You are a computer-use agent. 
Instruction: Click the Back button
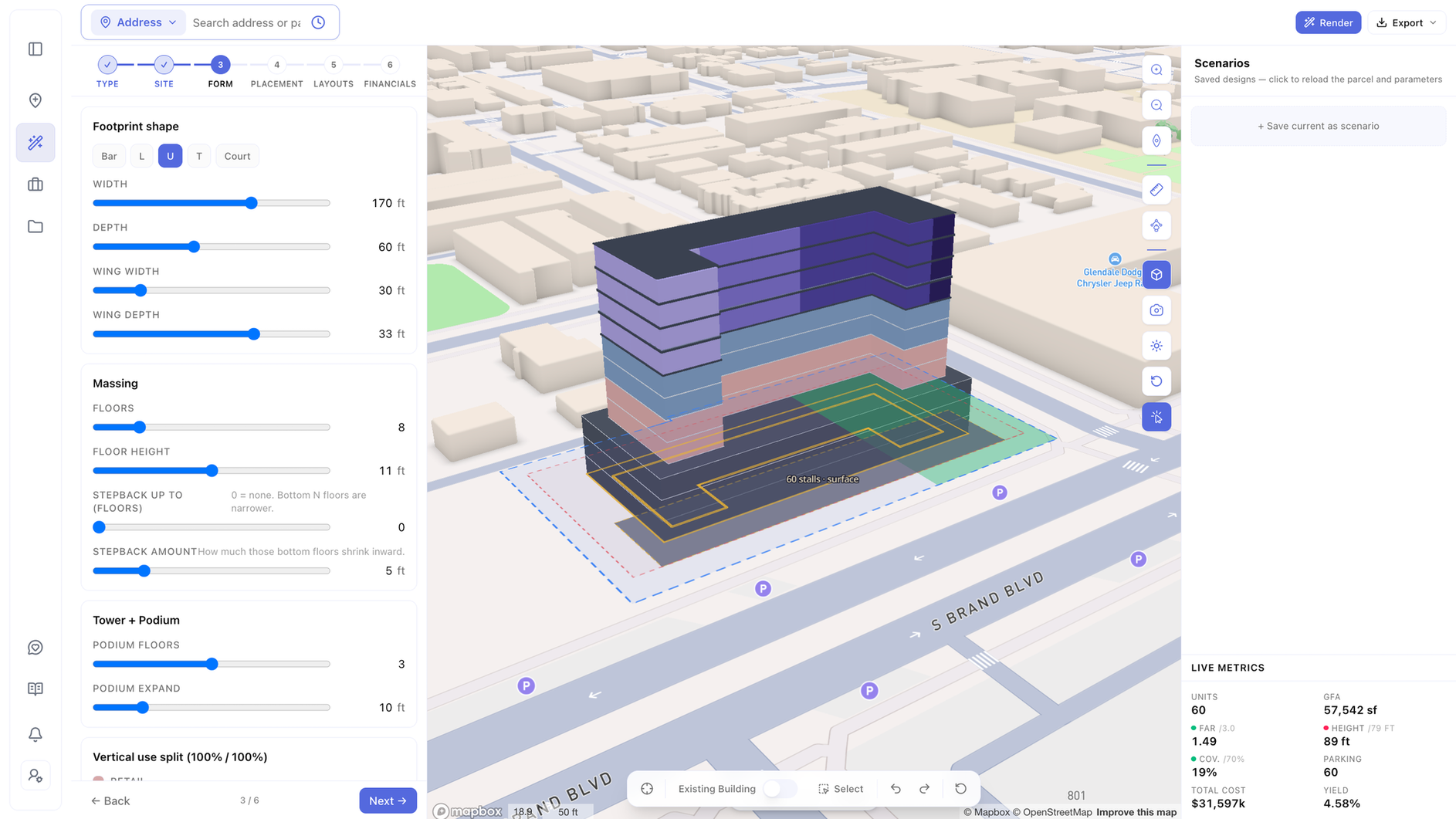point(110,801)
